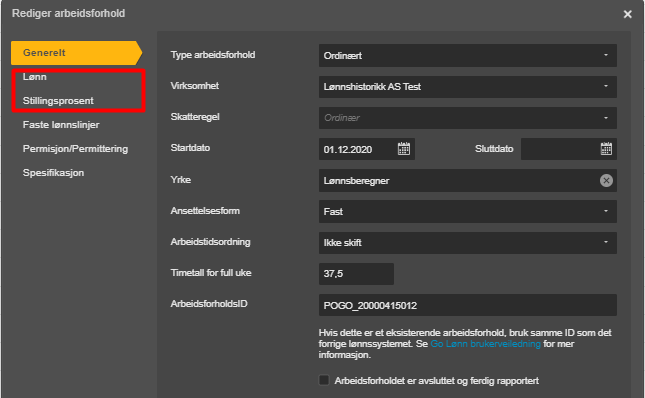Image resolution: width=645 pixels, height=398 pixels.
Task: Expand the Virksomhet dropdown
Action: [x=467, y=87]
